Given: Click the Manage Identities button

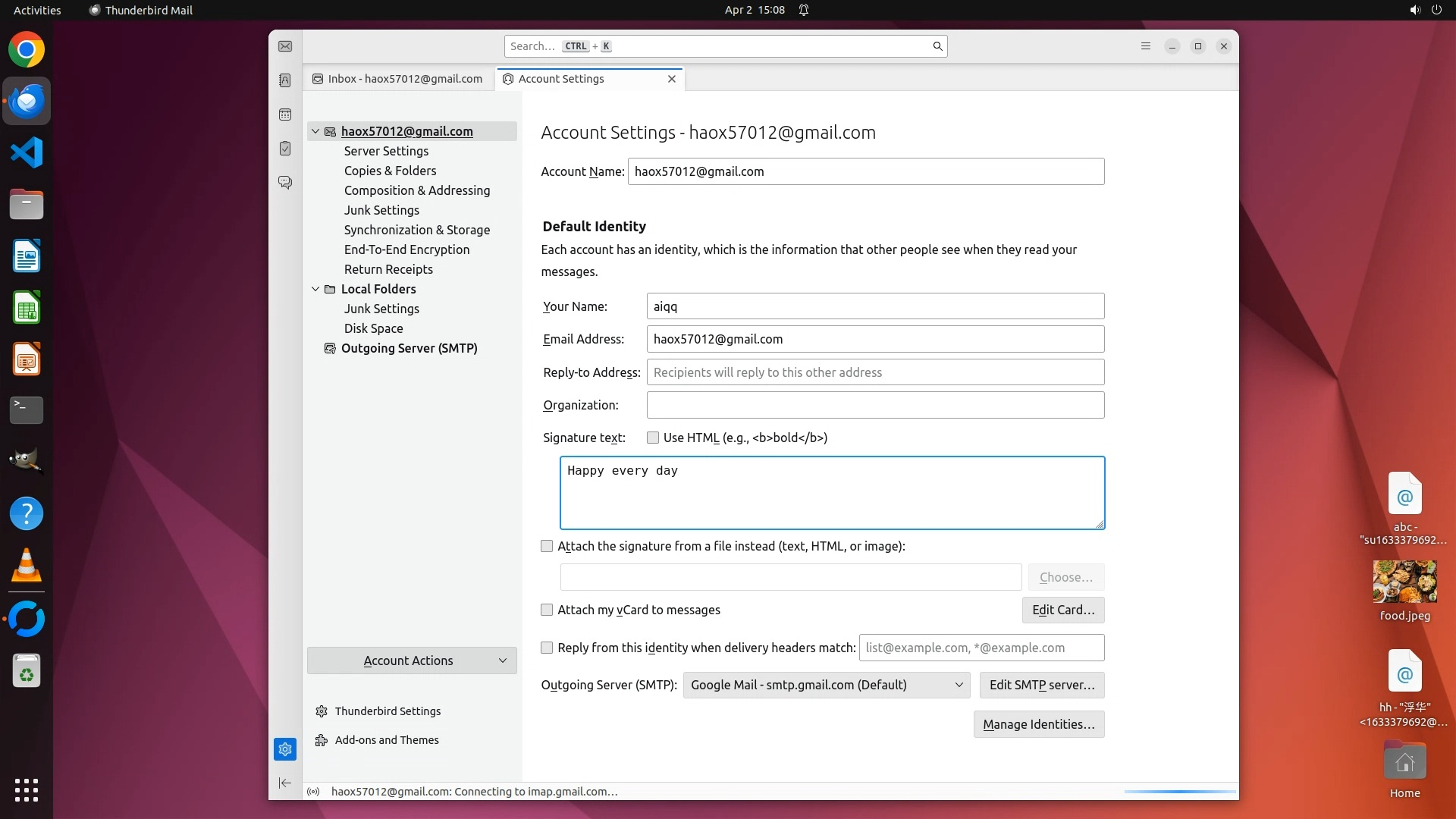Looking at the screenshot, I should click(x=1038, y=724).
